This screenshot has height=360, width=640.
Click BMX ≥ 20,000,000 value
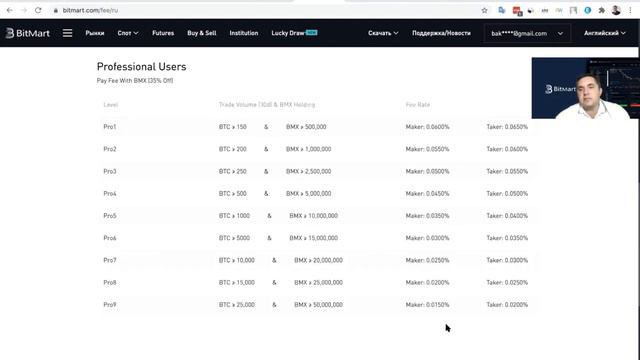[x=318, y=260]
